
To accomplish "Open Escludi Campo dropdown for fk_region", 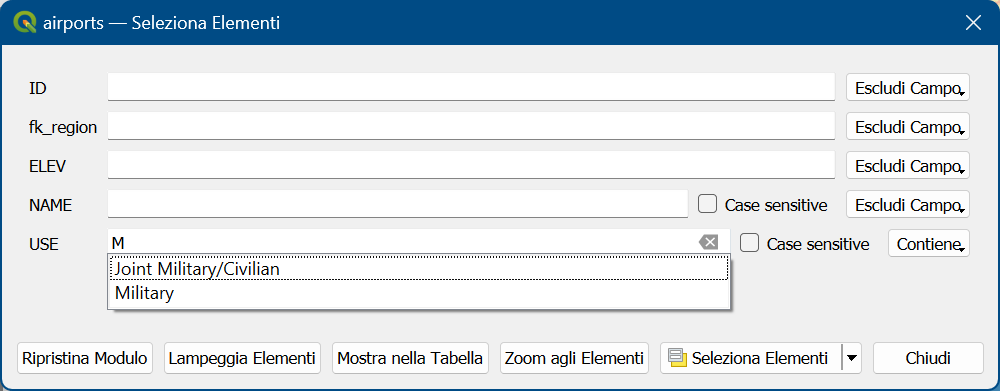I will [908, 126].
